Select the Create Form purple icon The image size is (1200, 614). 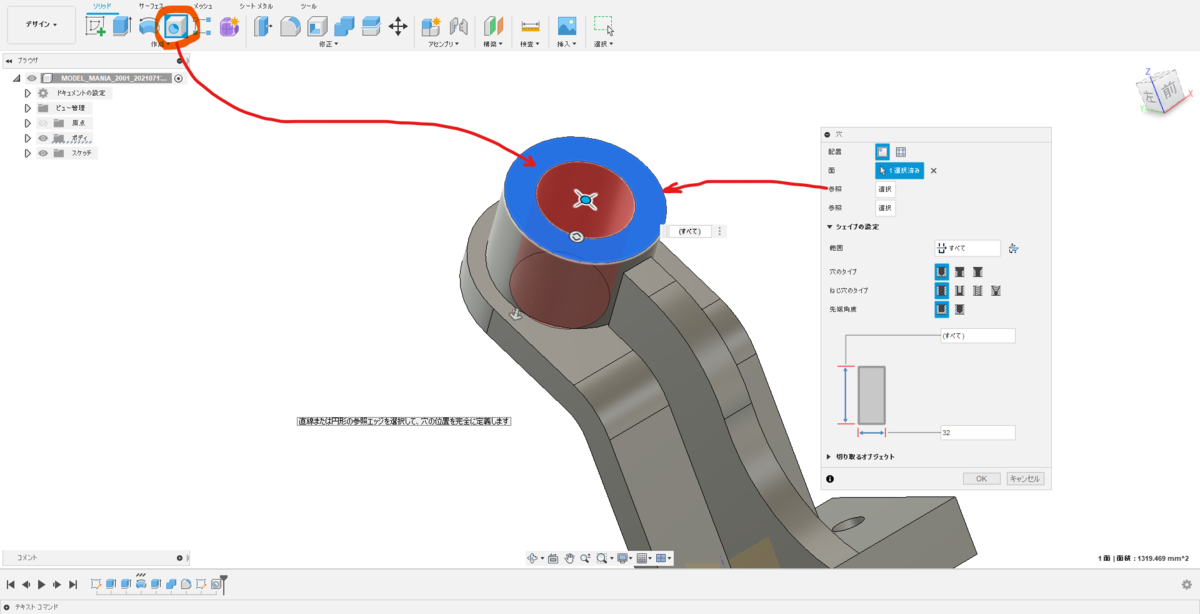click(229, 27)
